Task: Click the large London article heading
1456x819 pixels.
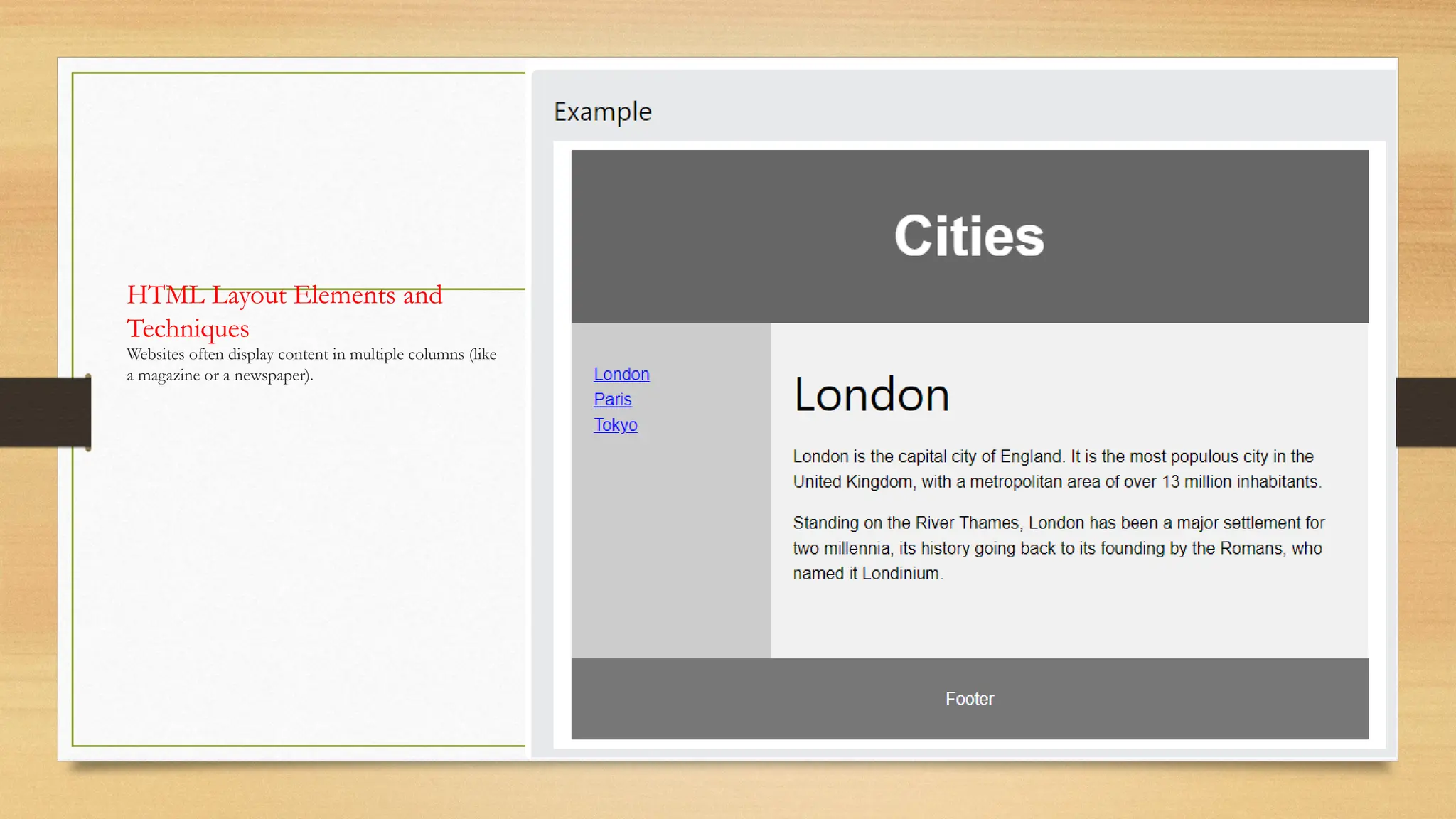Action: click(x=872, y=395)
